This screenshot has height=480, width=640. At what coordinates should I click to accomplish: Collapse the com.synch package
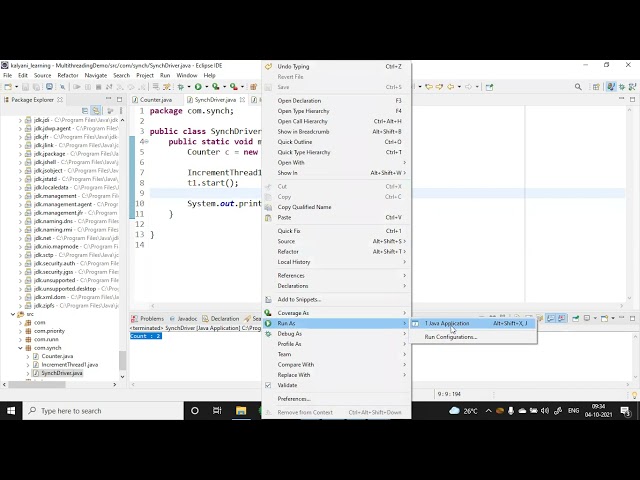coord(20,348)
